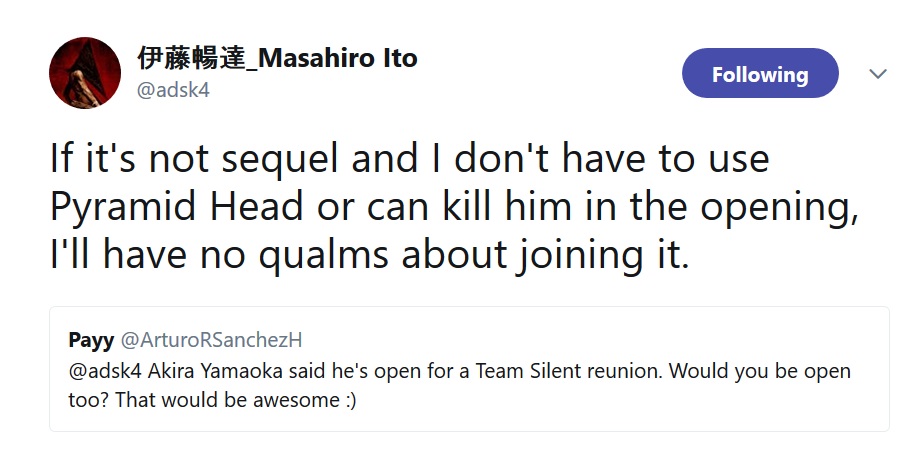Expand the tweet options chevron
The image size is (912, 451).
pyautogui.click(x=878, y=74)
